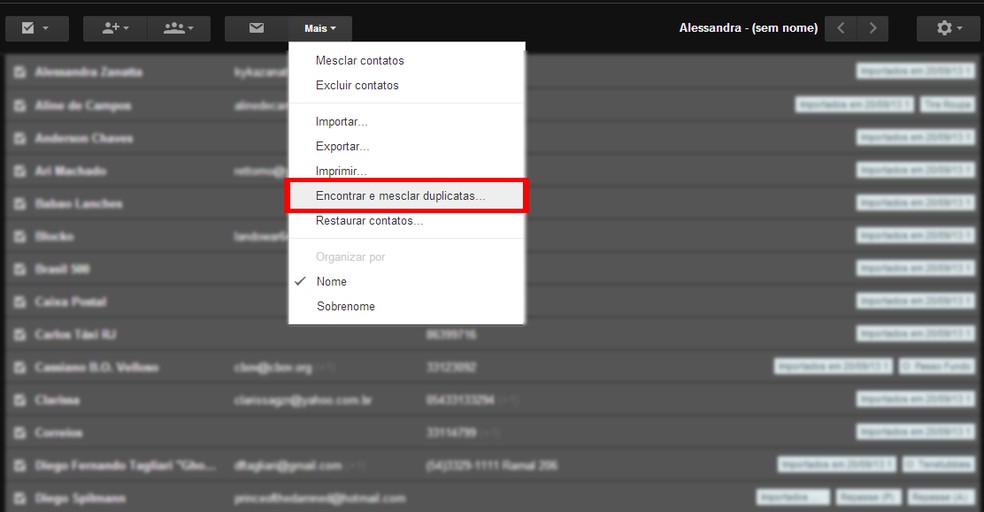
Task: Toggle checkbox for Anderson Chaves
Action: point(20,138)
